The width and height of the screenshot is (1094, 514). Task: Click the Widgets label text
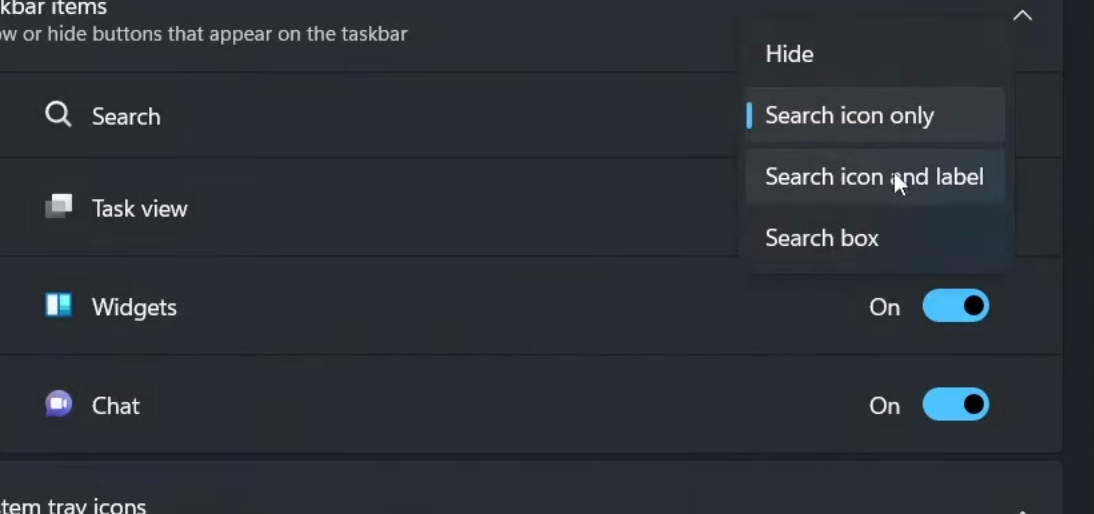[x=134, y=307]
